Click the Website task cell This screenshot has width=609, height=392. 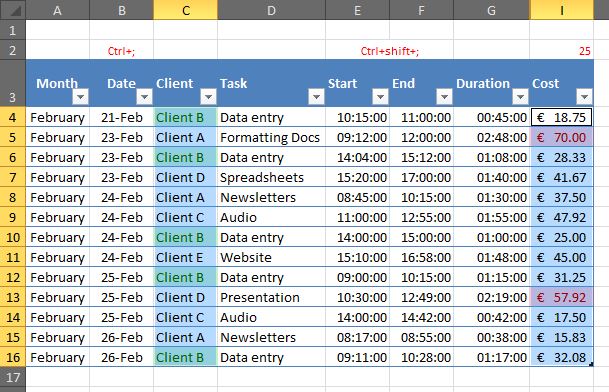271,258
